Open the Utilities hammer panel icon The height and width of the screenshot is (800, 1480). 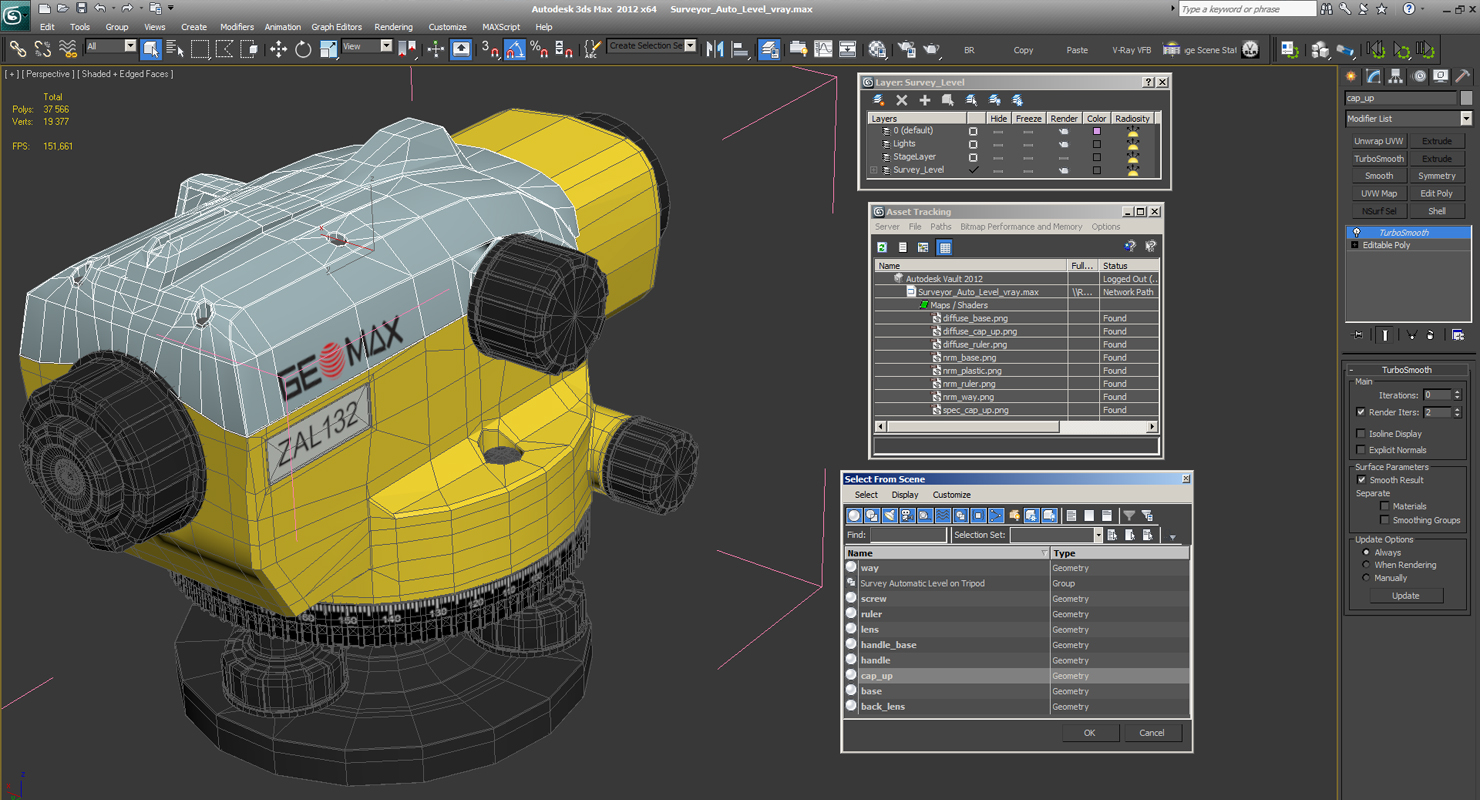coord(1463,76)
